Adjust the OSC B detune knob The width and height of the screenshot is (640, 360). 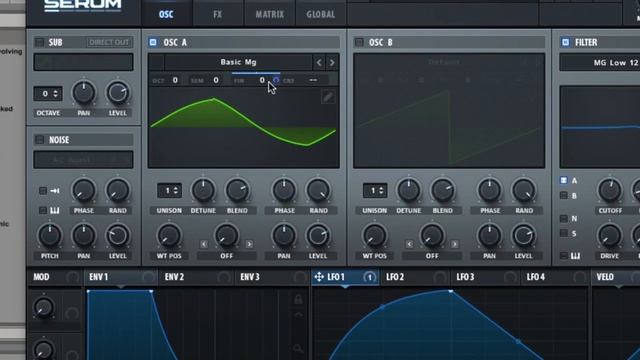pyautogui.click(x=409, y=191)
